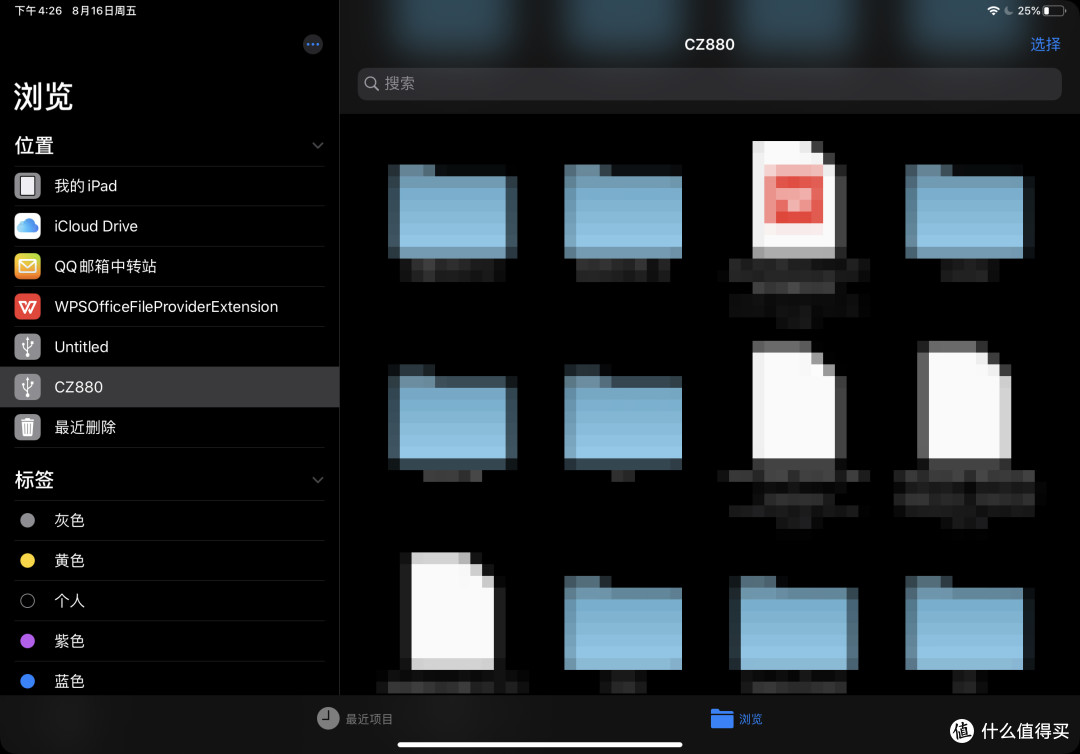The height and width of the screenshot is (754, 1080).
Task: Tap the QQ邮箱中转站 mail icon
Action: [28, 266]
